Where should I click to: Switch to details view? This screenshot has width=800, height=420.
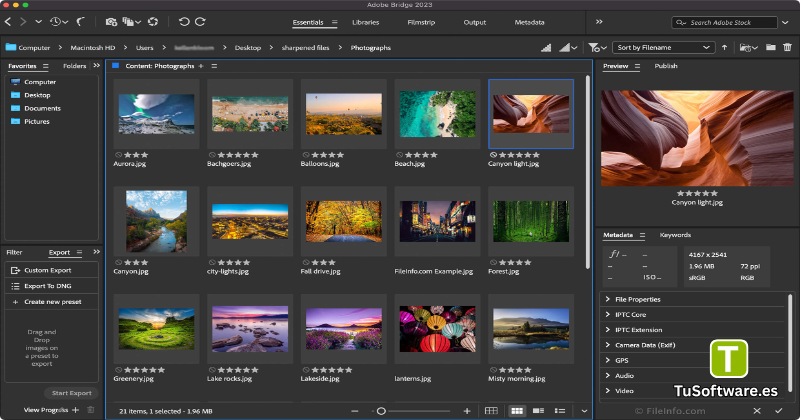click(538, 411)
